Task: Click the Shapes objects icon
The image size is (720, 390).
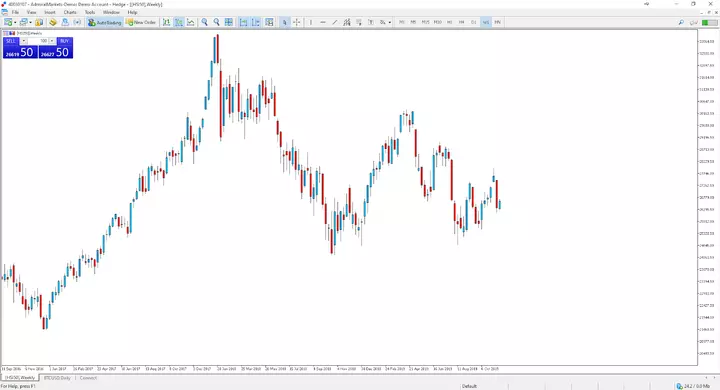Action: coord(382,22)
